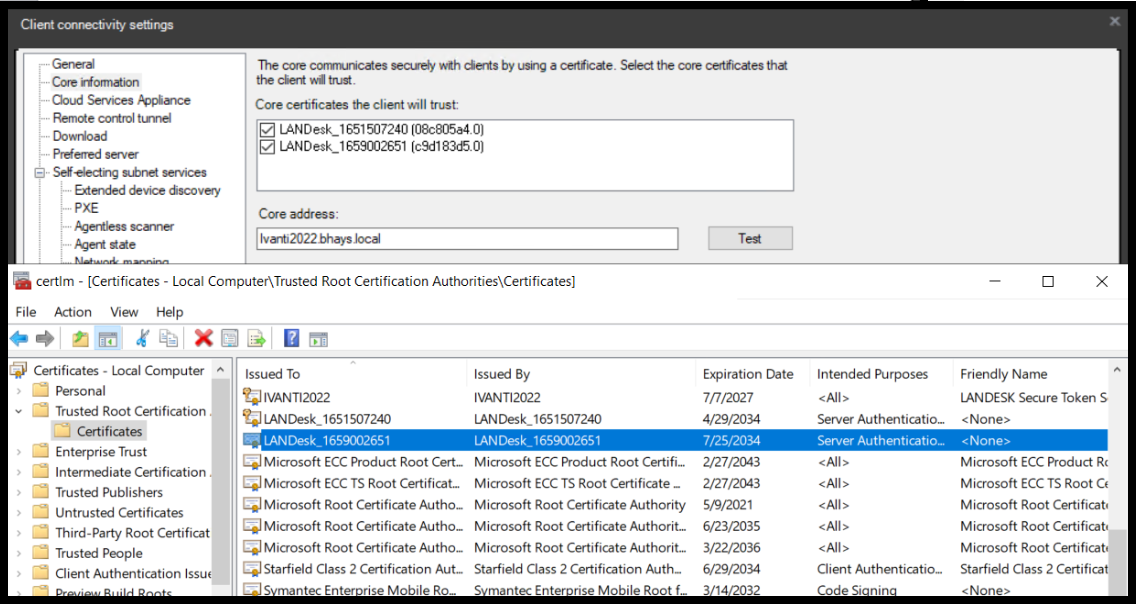Show the action pane via the rightmost toolbar icon
This screenshot has width=1137, height=604.
click(x=318, y=338)
